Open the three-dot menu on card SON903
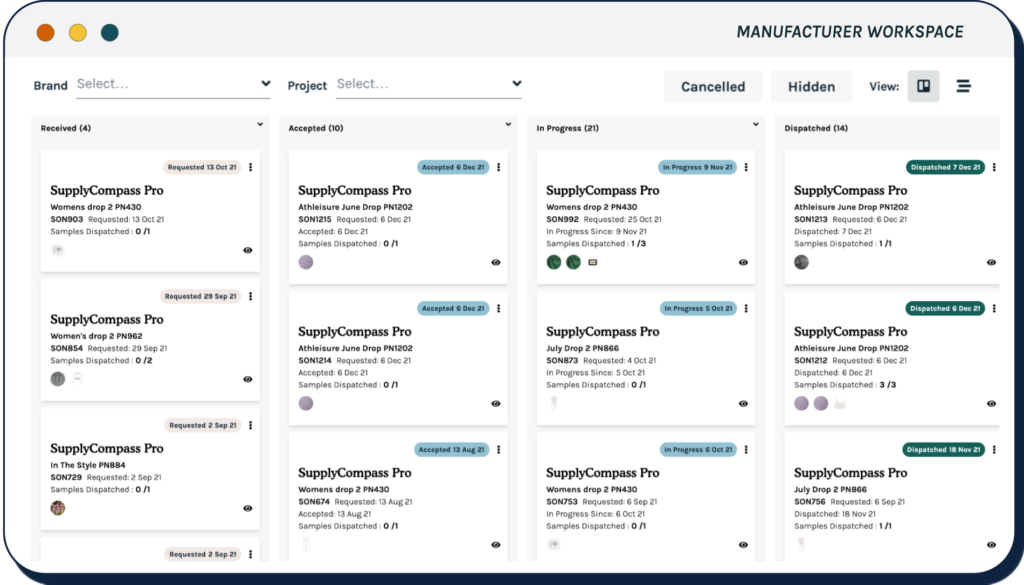Screen dimensions: 1024x585 pos(251,167)
